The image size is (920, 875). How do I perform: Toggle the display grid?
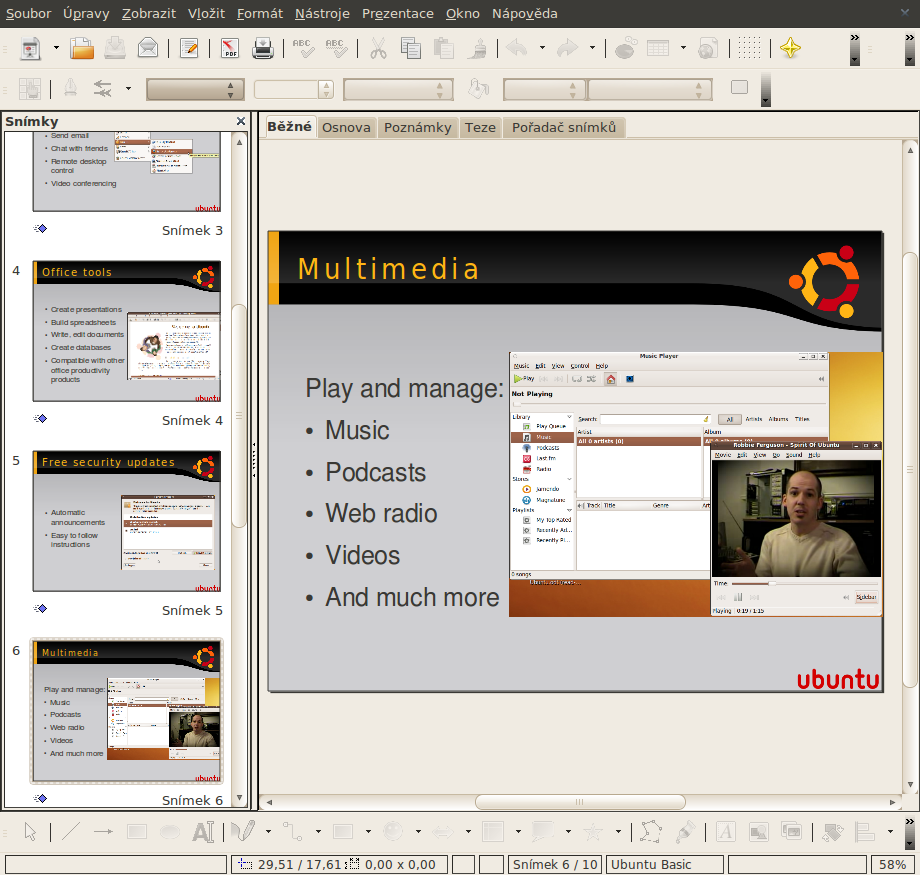[749, 48]
